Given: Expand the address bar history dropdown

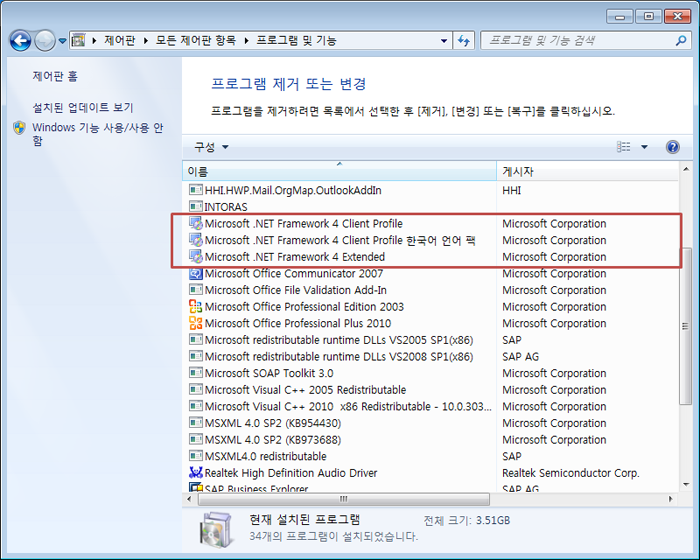Looking at the screenshot, I should pyautogui.click(x=444, y=41).
